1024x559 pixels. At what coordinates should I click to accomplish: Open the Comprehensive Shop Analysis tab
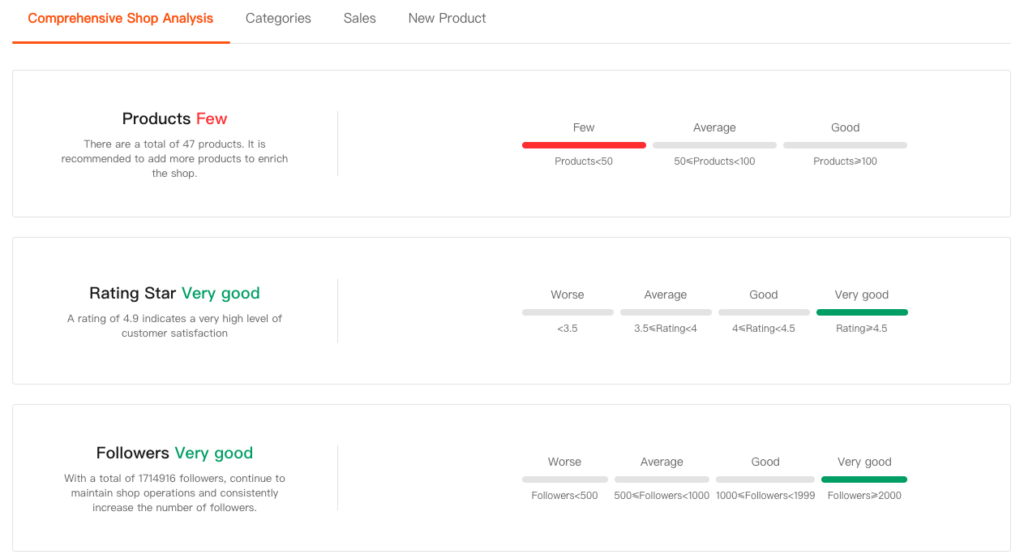coord(120,18)
